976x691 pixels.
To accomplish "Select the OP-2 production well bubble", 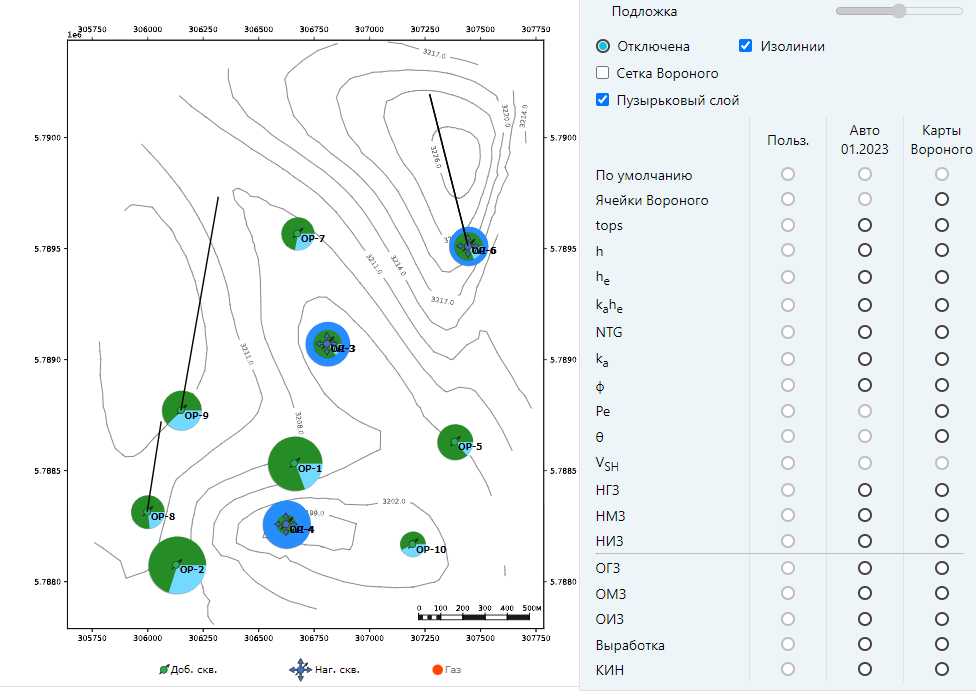I will [x=177, y=565].
